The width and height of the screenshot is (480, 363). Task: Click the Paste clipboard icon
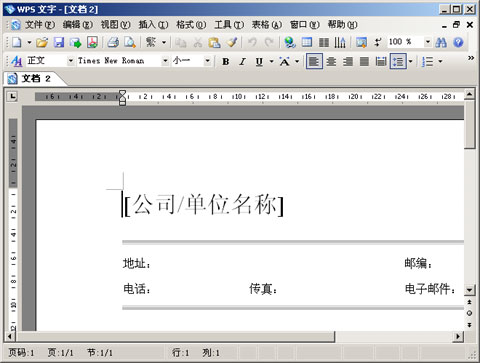214,42
